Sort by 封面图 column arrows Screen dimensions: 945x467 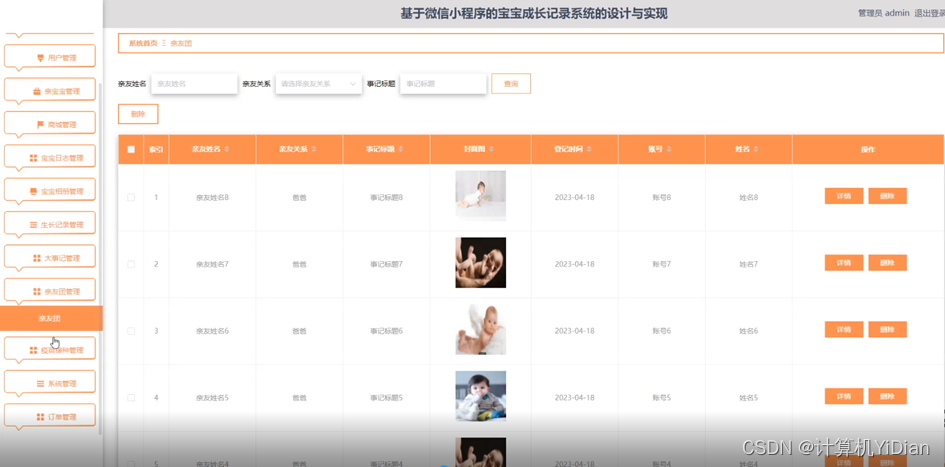pyautogui.click(x=491, y=149)
